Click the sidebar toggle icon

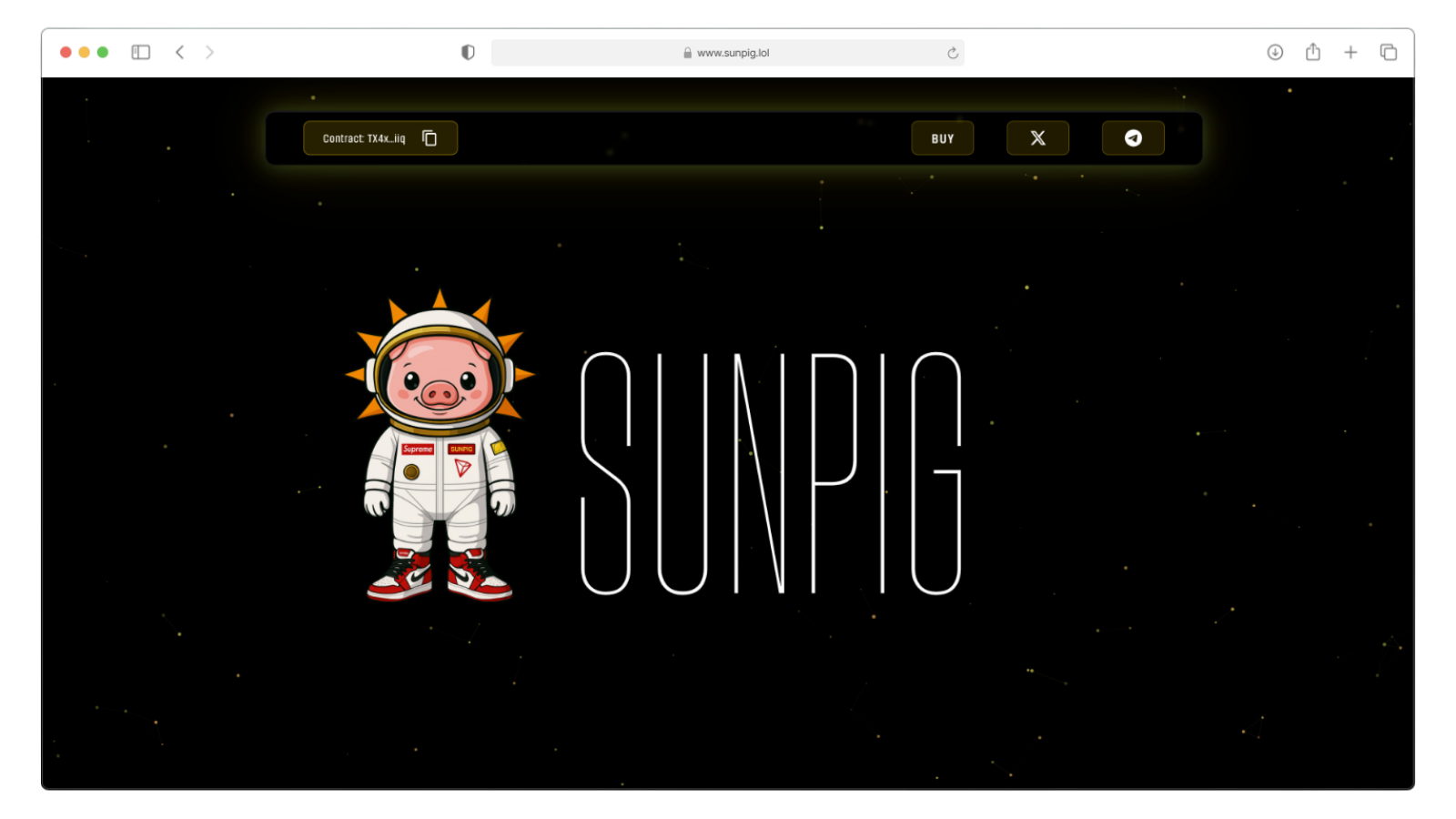pyautogui.click(x=139, y=52)
